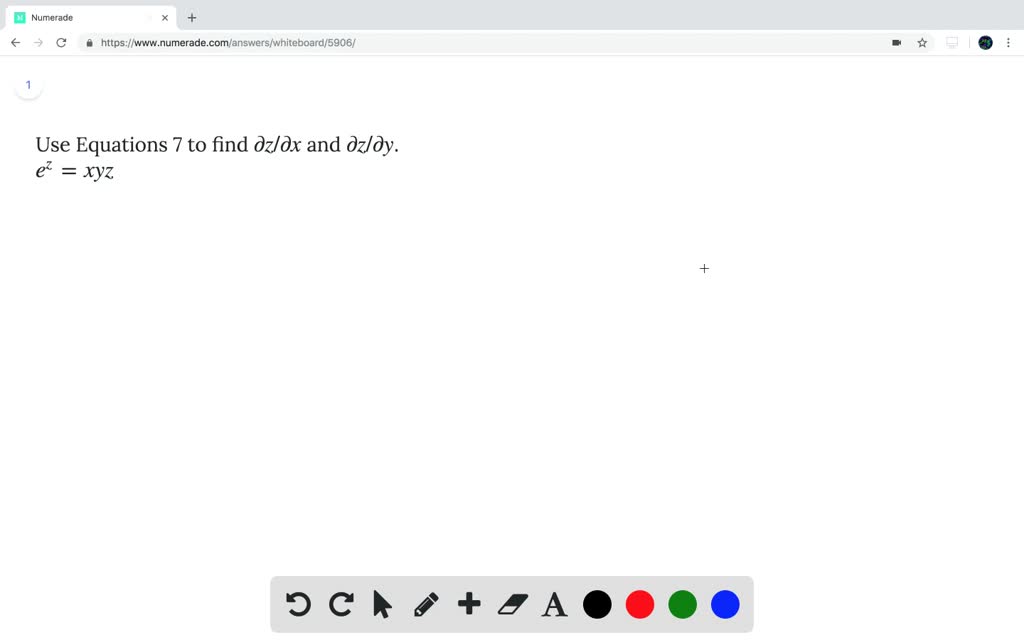Click the plus icon to add content
This screenshot has height=640, width=1024.
[x=468, y=604]
